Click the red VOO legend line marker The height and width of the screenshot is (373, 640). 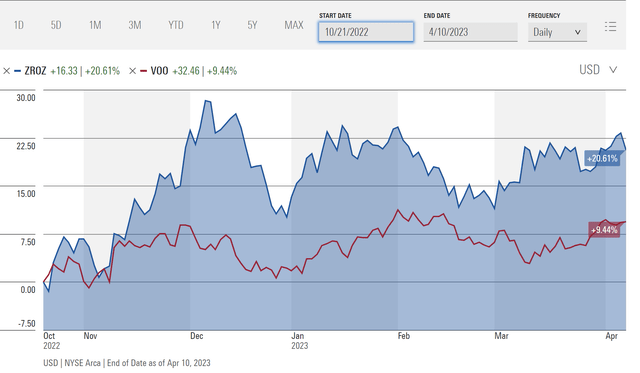[x=143, y=71]
